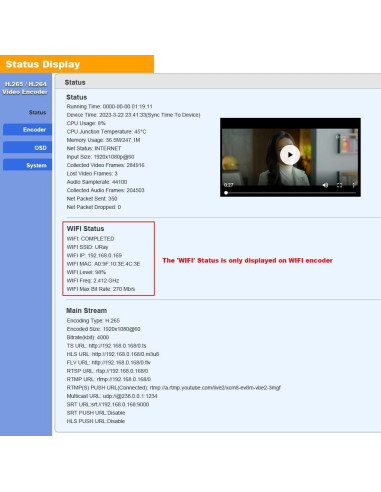This screenshot has height=492, width=381.
Task: Select the Lost Video Frames: 3 row
Action: point(92,173)
